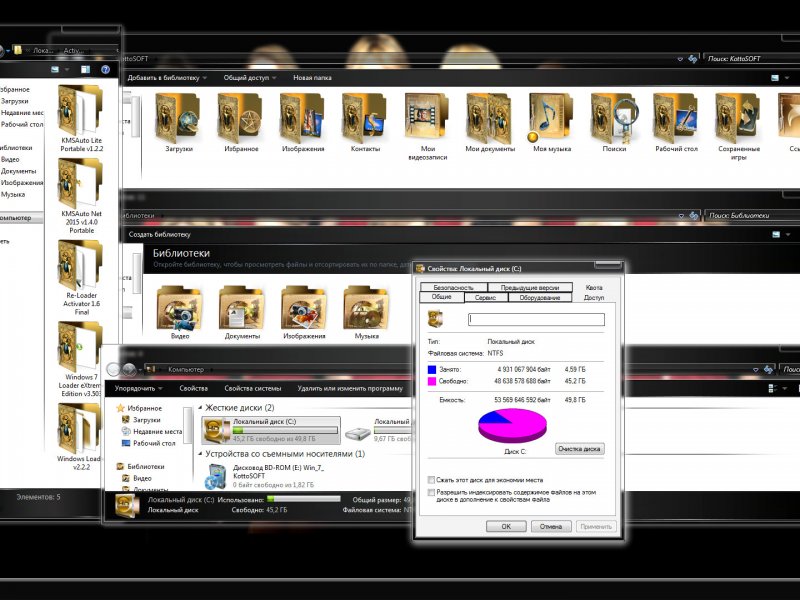Select the Локальный диск (C:) drive icon
This screenshot has height=600, width=800.
[x=216, y=430]
